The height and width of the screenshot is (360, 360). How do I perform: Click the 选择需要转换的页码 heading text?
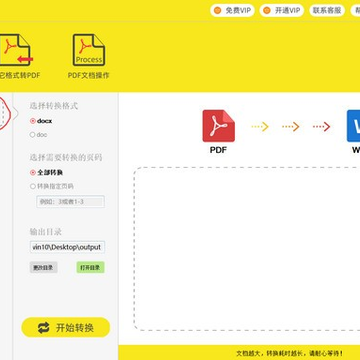click(x=66, y=157)
